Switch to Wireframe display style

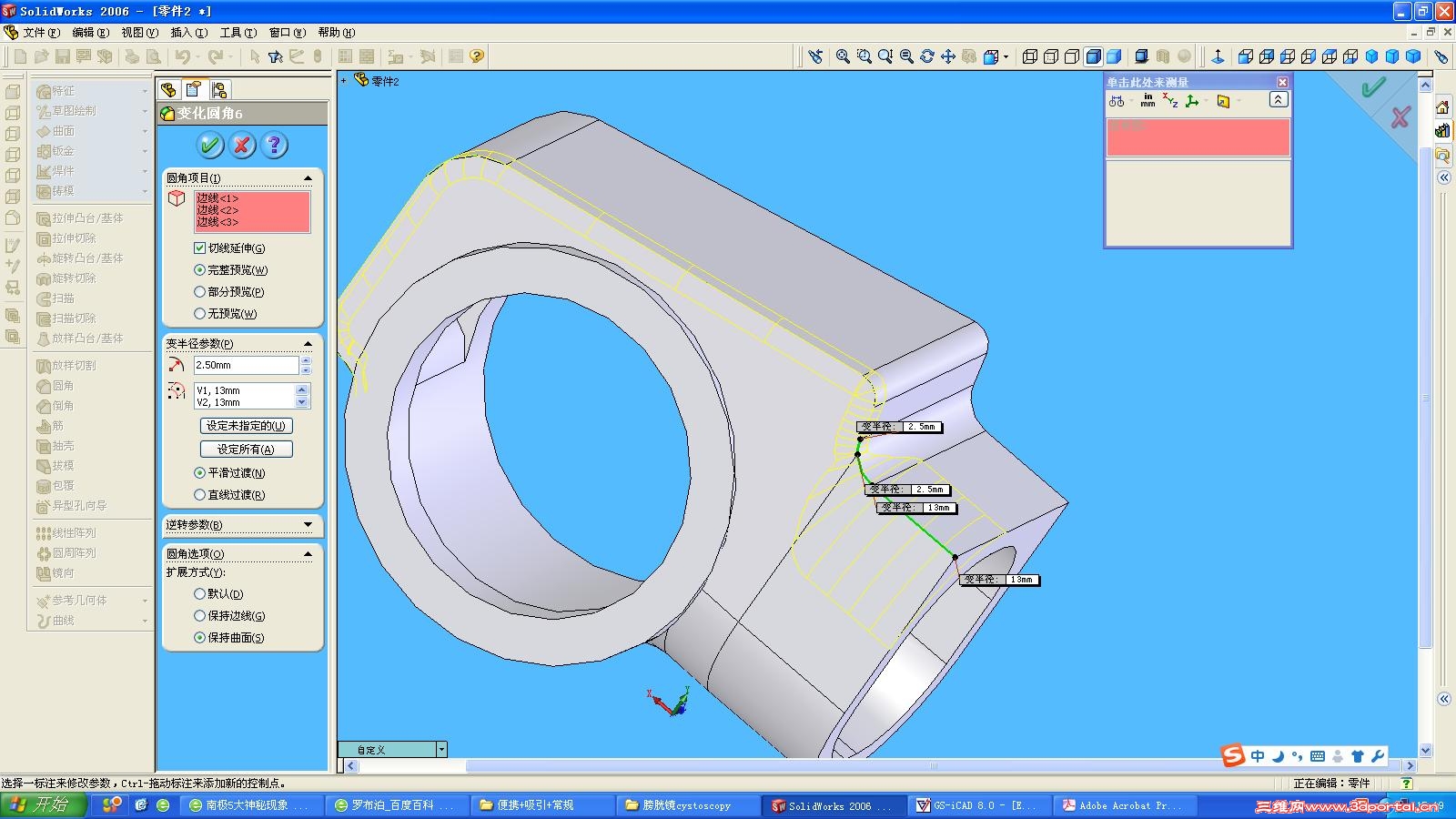(x=1030, y=56)
